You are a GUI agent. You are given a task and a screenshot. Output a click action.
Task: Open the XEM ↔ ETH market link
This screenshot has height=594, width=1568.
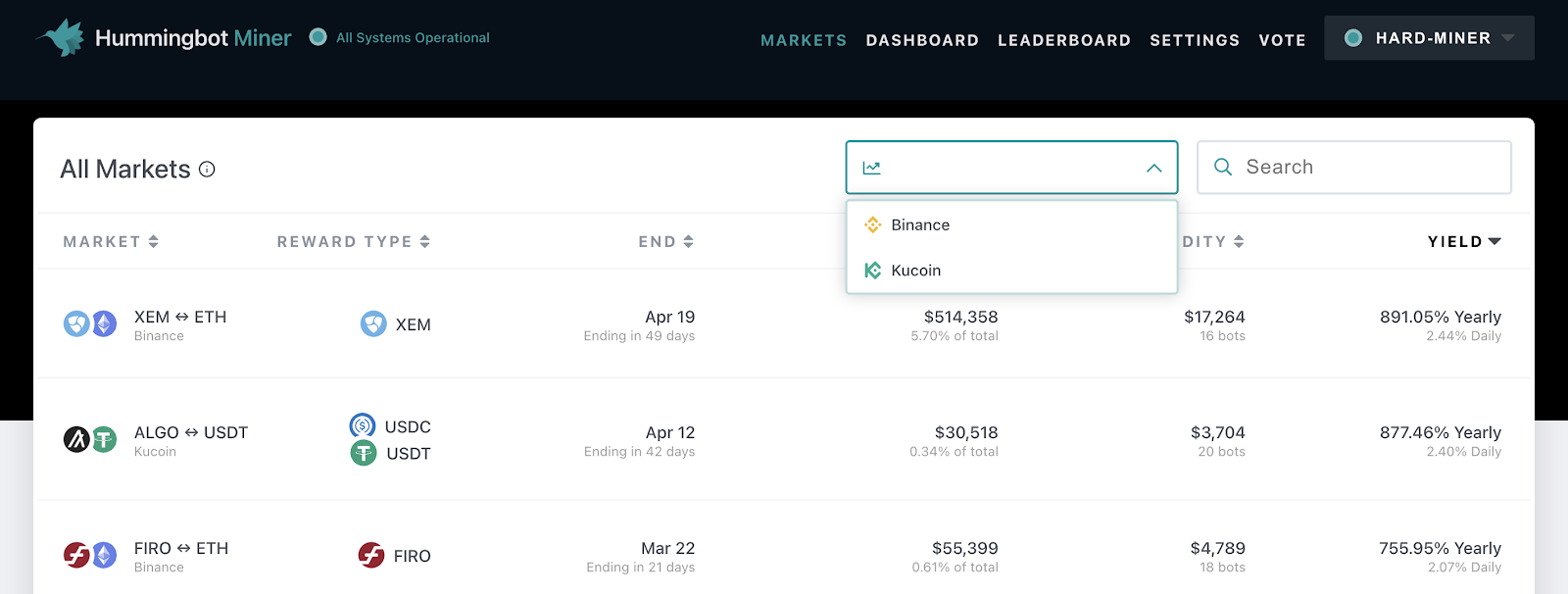pos(180,317)
